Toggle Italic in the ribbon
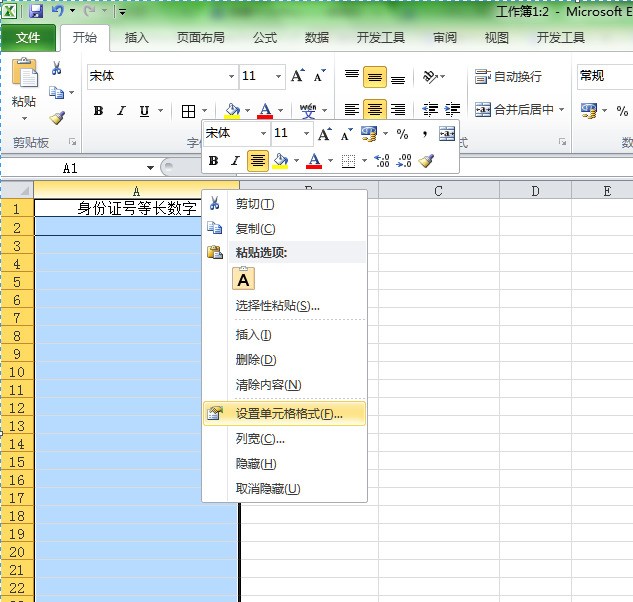This screenshot has width=633, height=602. tap(121, 111)
